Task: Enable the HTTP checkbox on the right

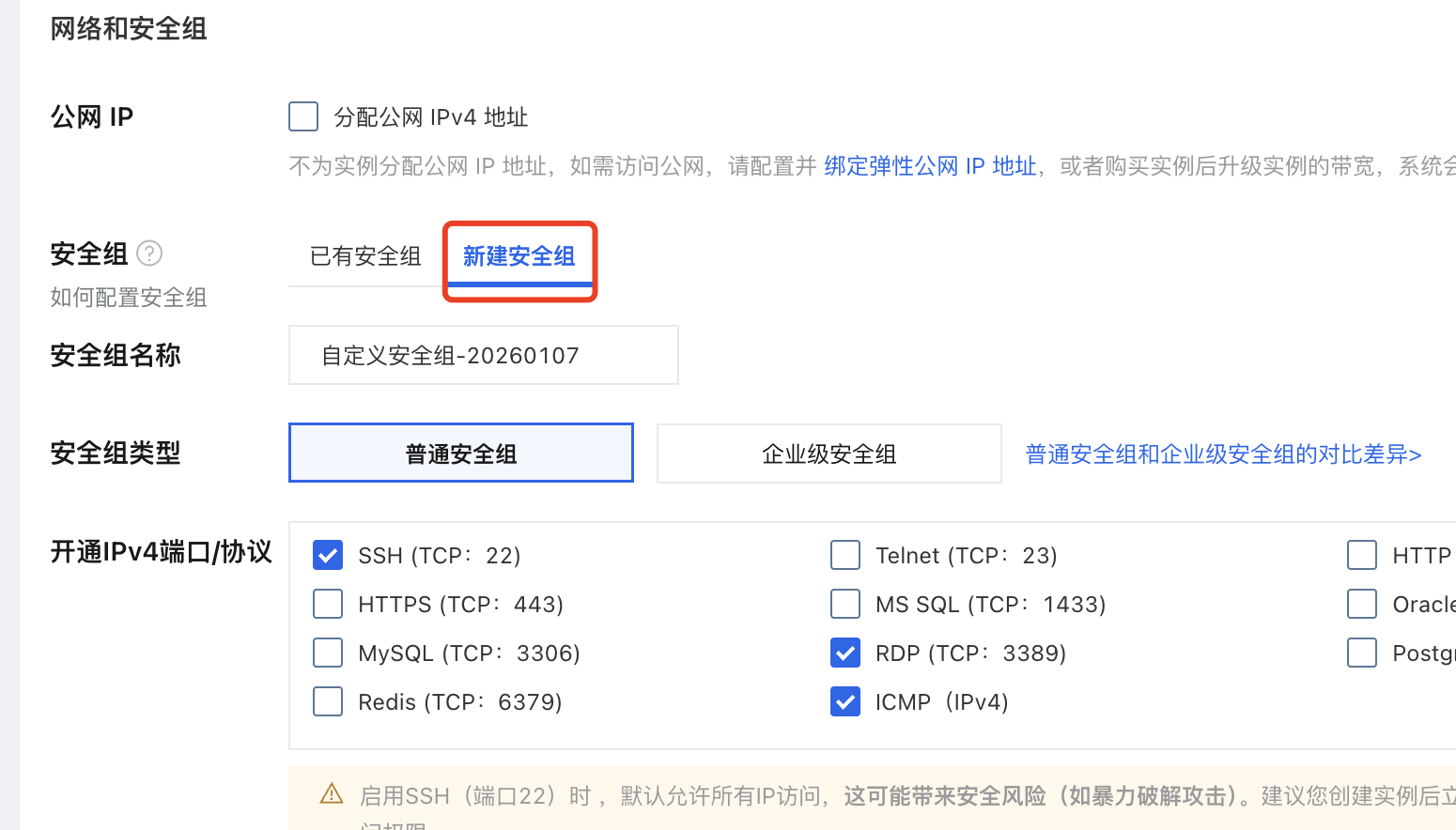Action: [x=1362, y=555]
